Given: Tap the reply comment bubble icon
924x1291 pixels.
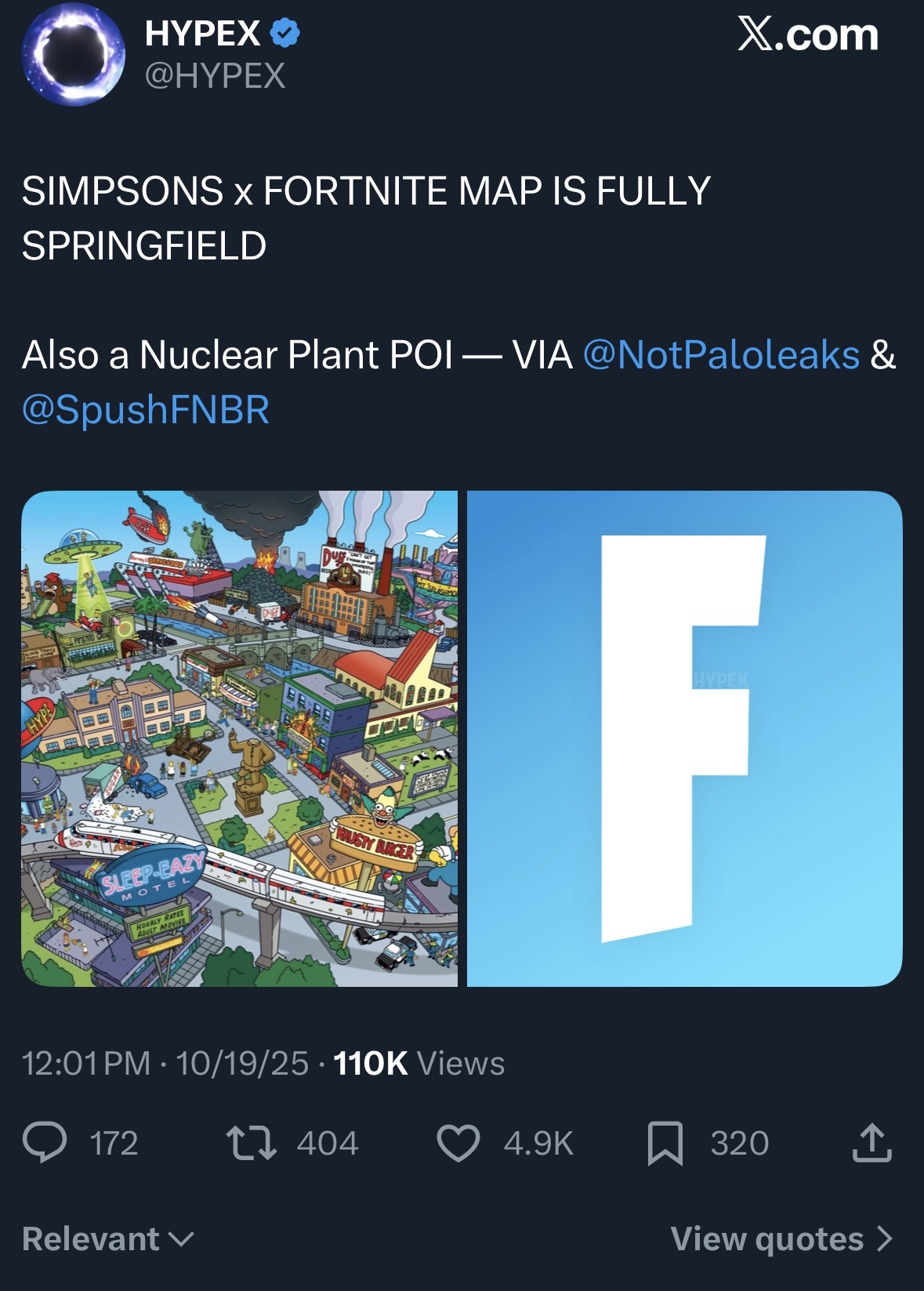Looking at the screenshot, I should click(x=45, y=1142).
